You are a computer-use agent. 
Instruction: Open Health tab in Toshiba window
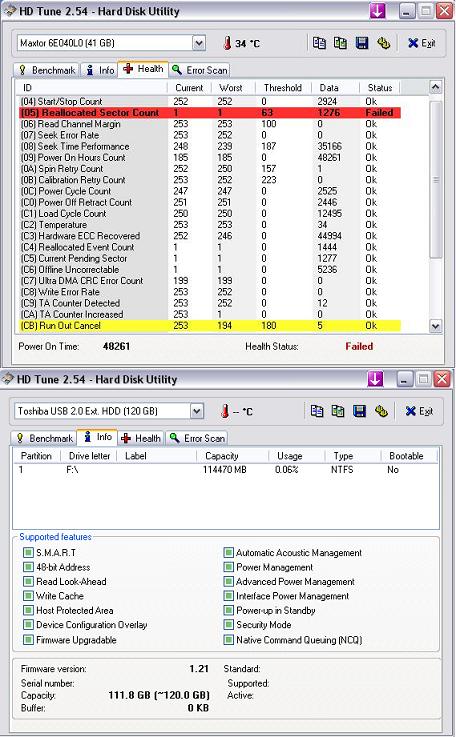(141, 438)
